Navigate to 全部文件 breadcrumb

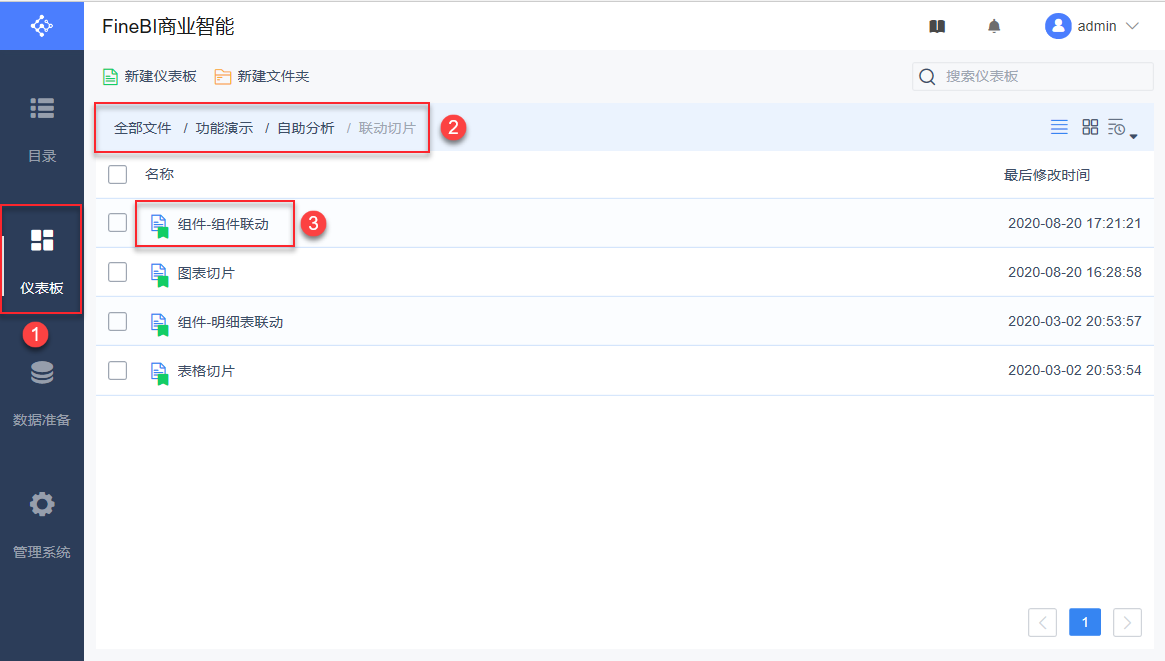click(x=143, y=128)
